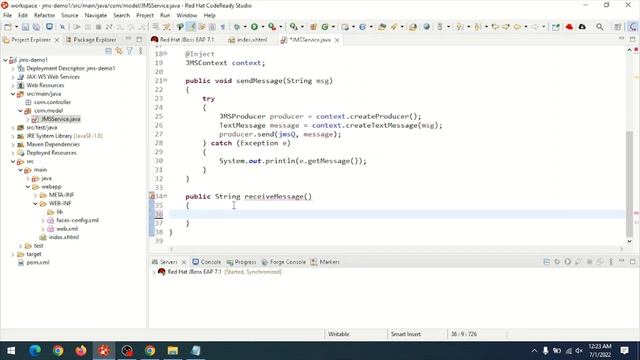
Task: Switch to the Package Explorer tab
Action: pyautogui.click(x=91, y=40)
